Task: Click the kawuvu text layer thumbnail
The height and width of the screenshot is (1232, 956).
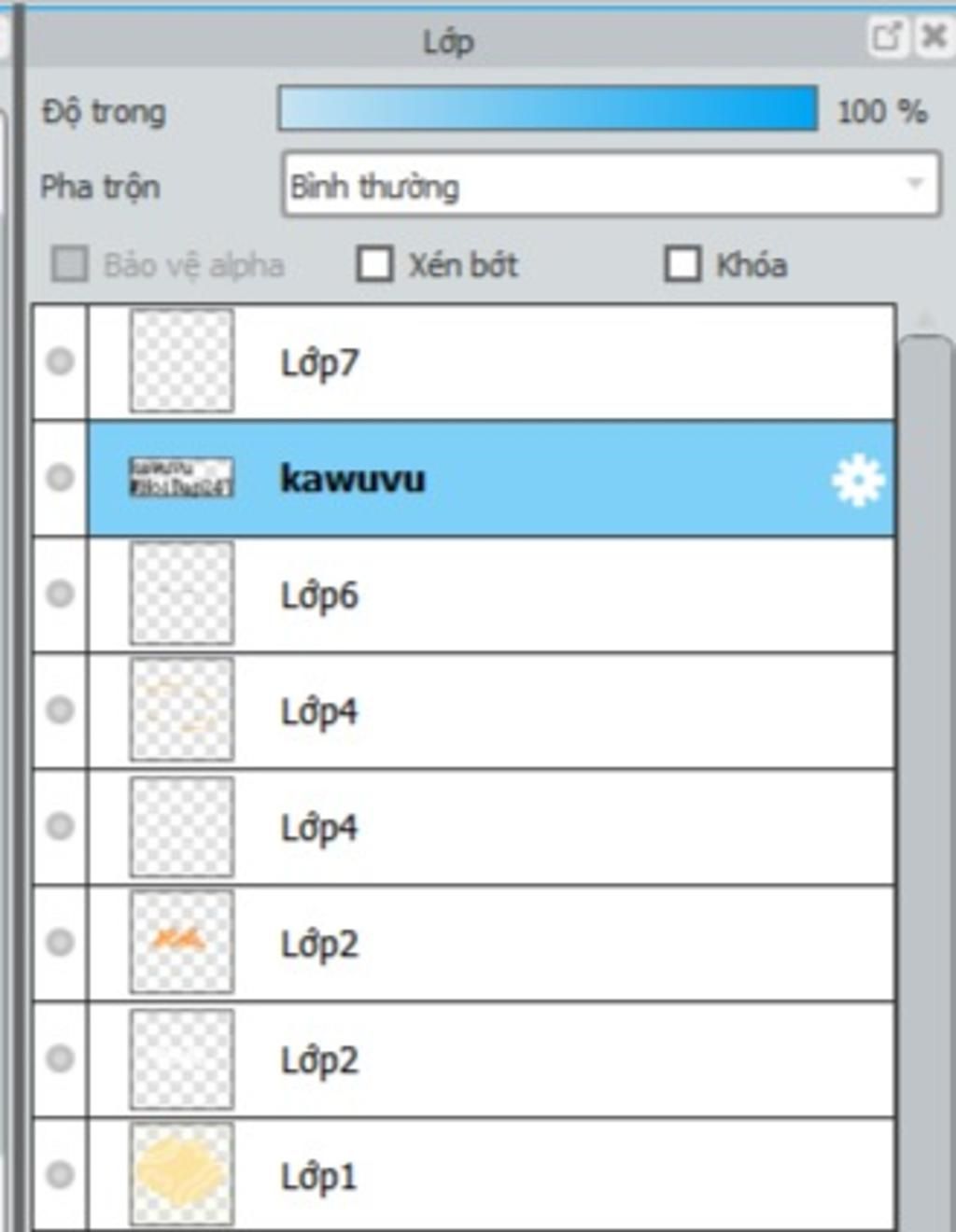Action: click(x=181, y=478)
